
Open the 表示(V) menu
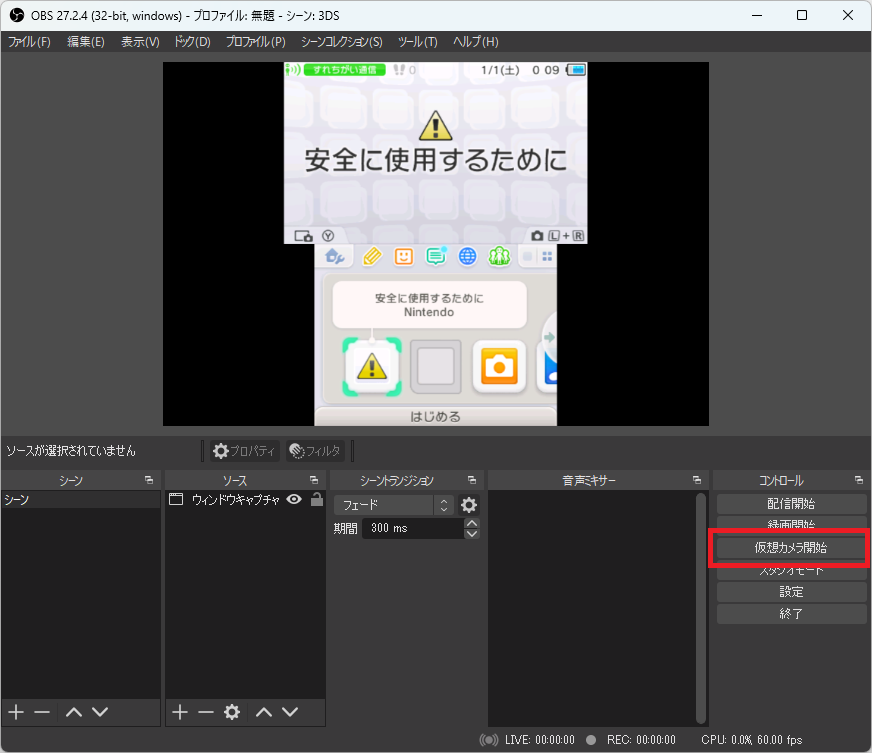click(x=140, y=42)
